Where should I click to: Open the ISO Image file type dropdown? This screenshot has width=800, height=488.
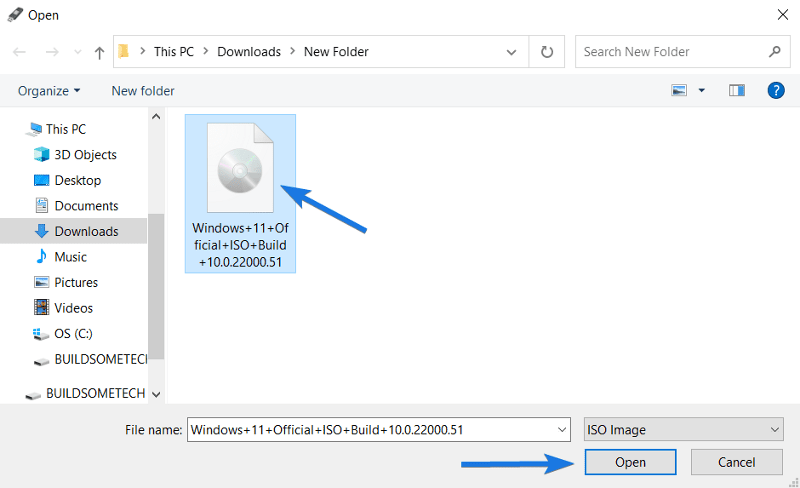[x=684, y=429]
